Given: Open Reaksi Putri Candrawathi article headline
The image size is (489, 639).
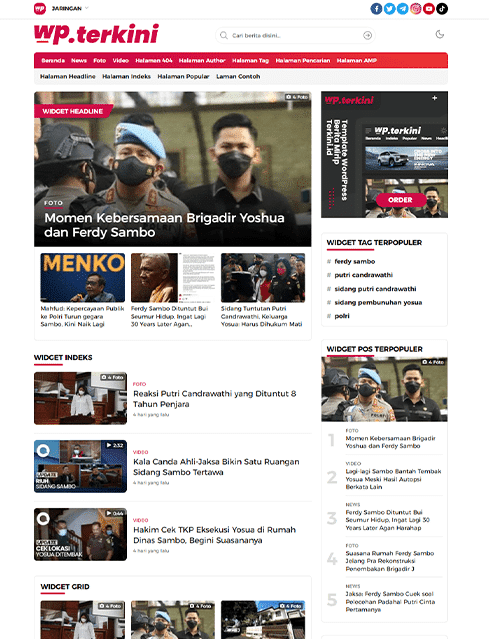Looking at the screenshot, I should 215,399.
